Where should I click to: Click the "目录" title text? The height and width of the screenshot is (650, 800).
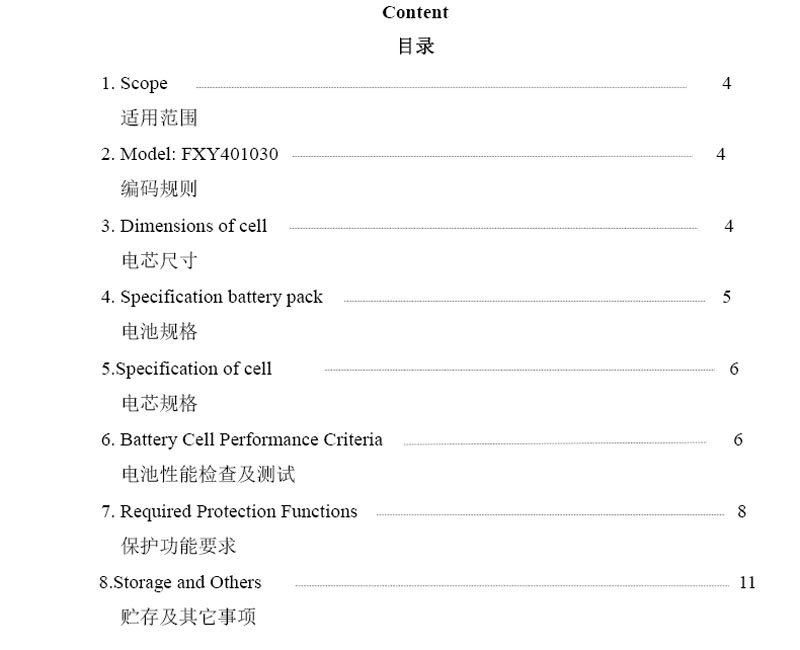point(416,46)
